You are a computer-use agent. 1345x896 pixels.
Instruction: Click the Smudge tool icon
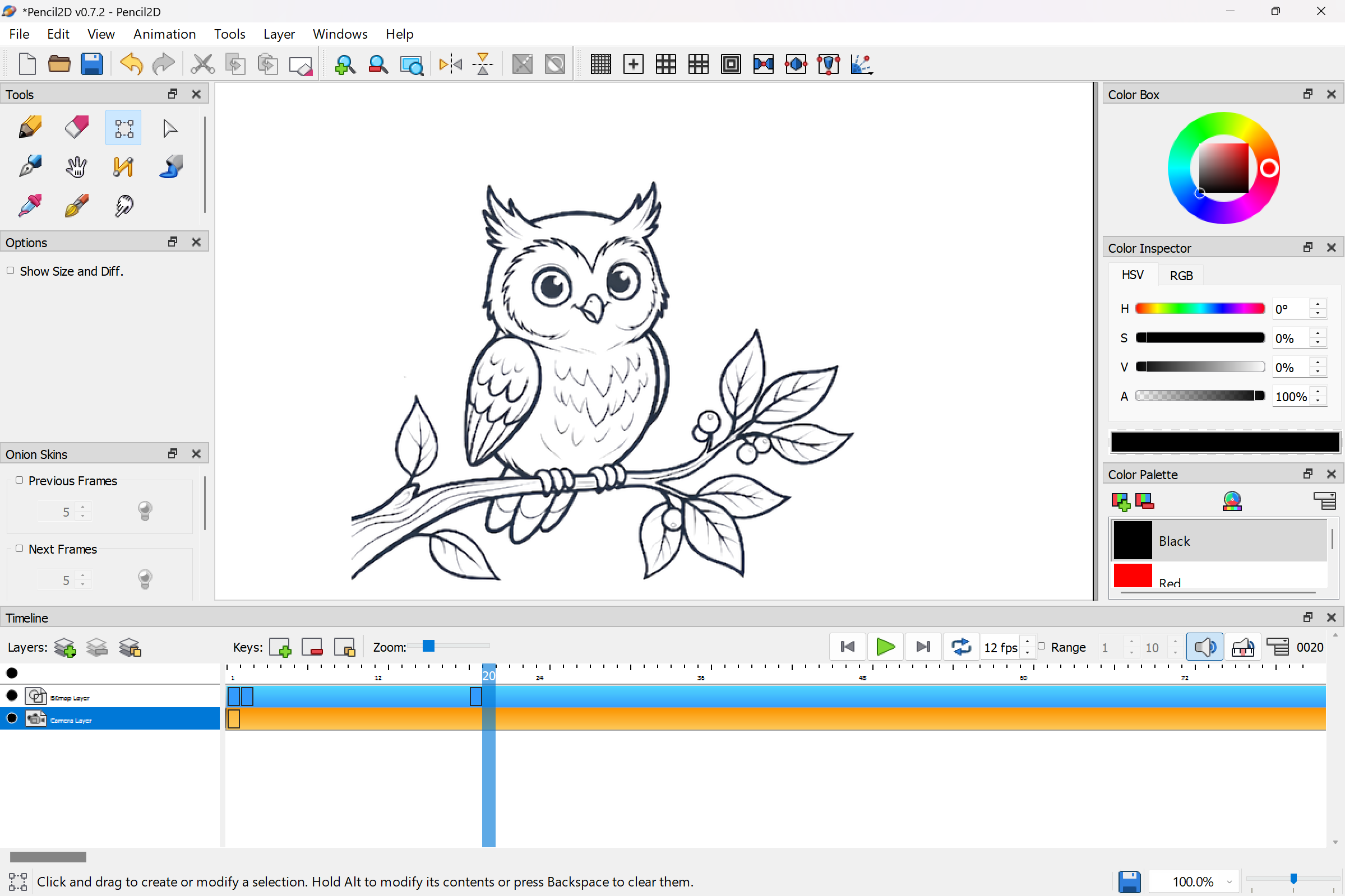point(123,205)
